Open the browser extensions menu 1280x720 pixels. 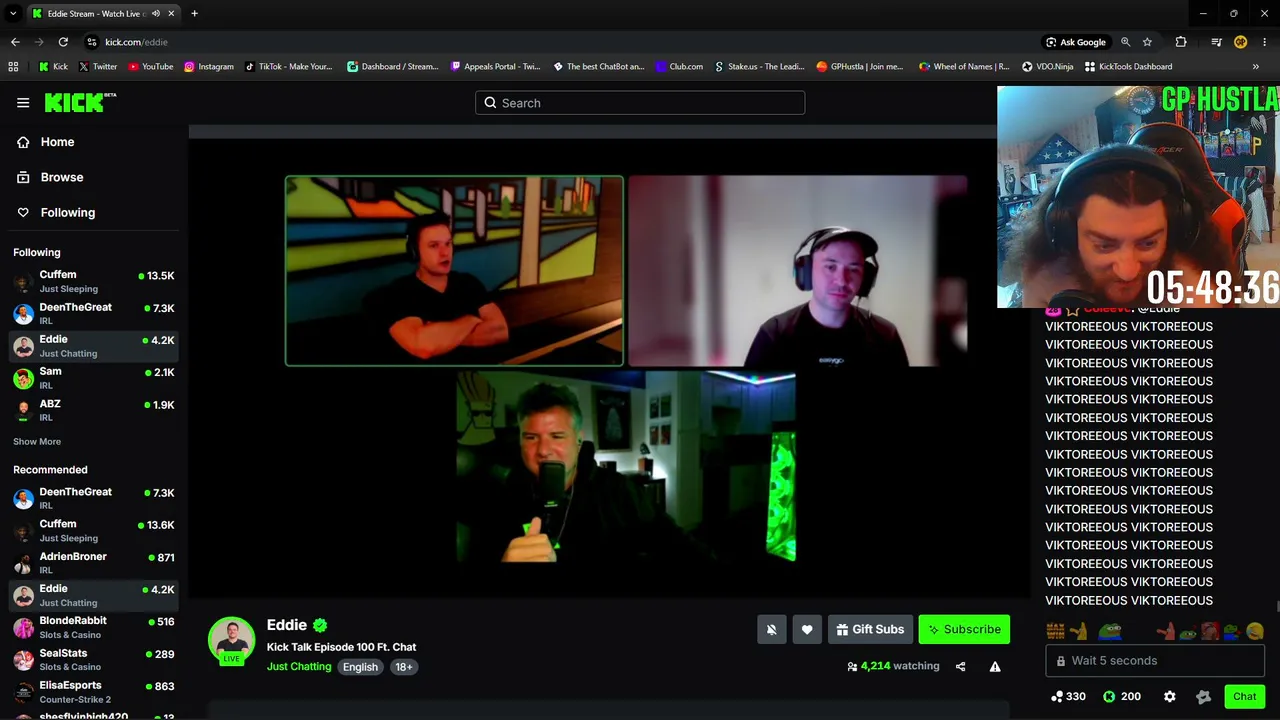coord(1181,42)
